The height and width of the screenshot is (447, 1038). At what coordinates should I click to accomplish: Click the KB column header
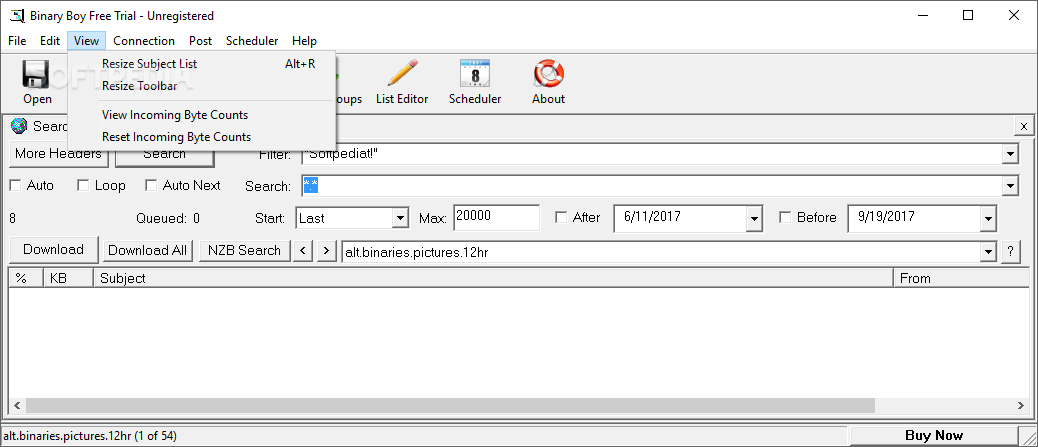tap(69, 278)
